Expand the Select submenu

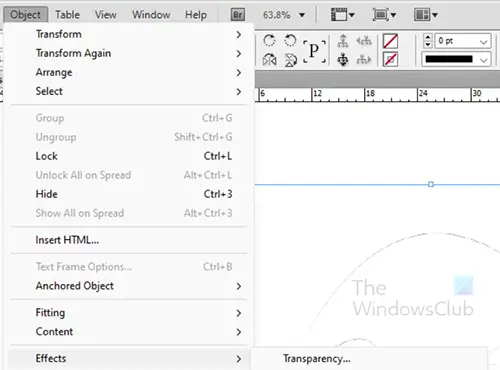pos(129,91)
